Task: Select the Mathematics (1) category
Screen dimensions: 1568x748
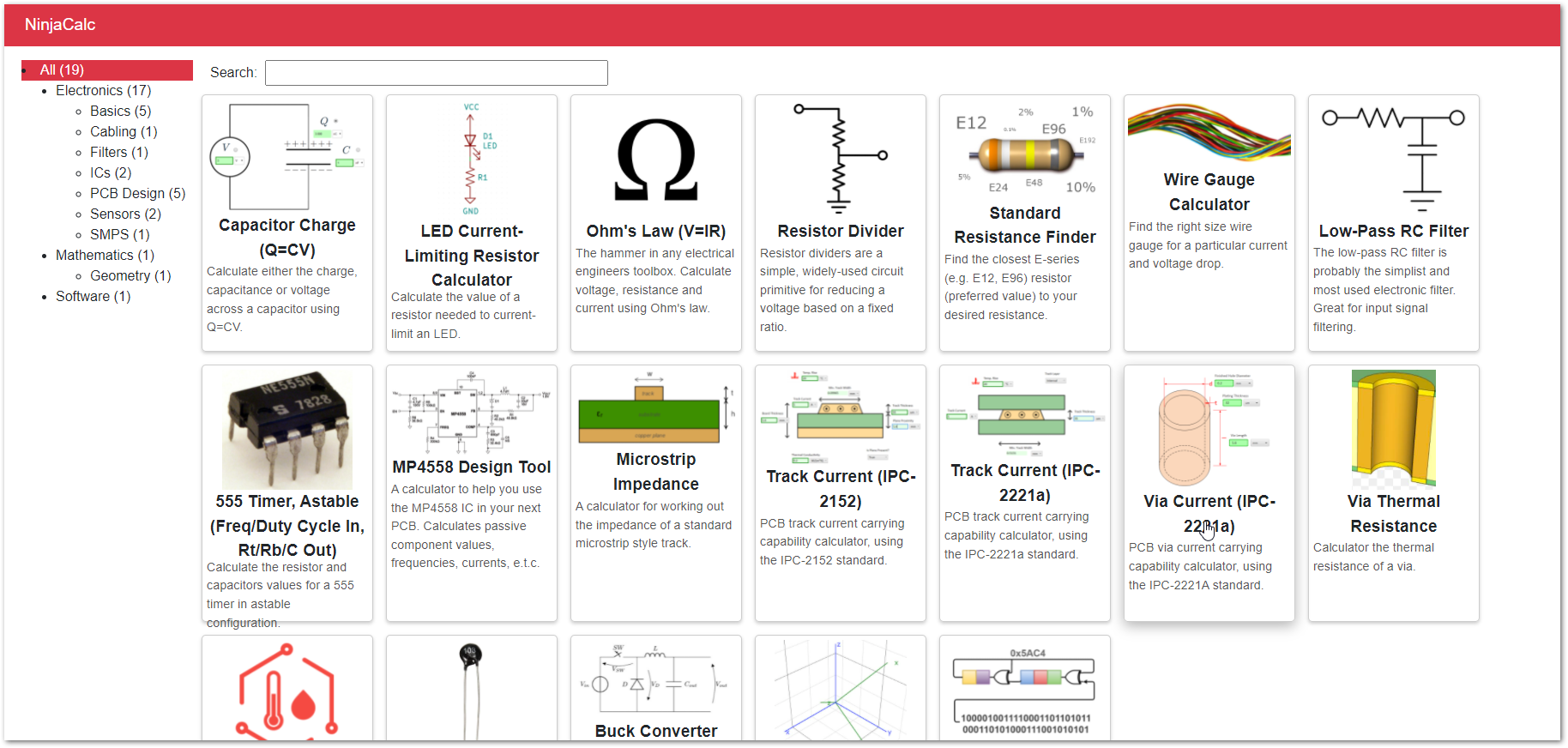Action: click(x=105, y=256)
